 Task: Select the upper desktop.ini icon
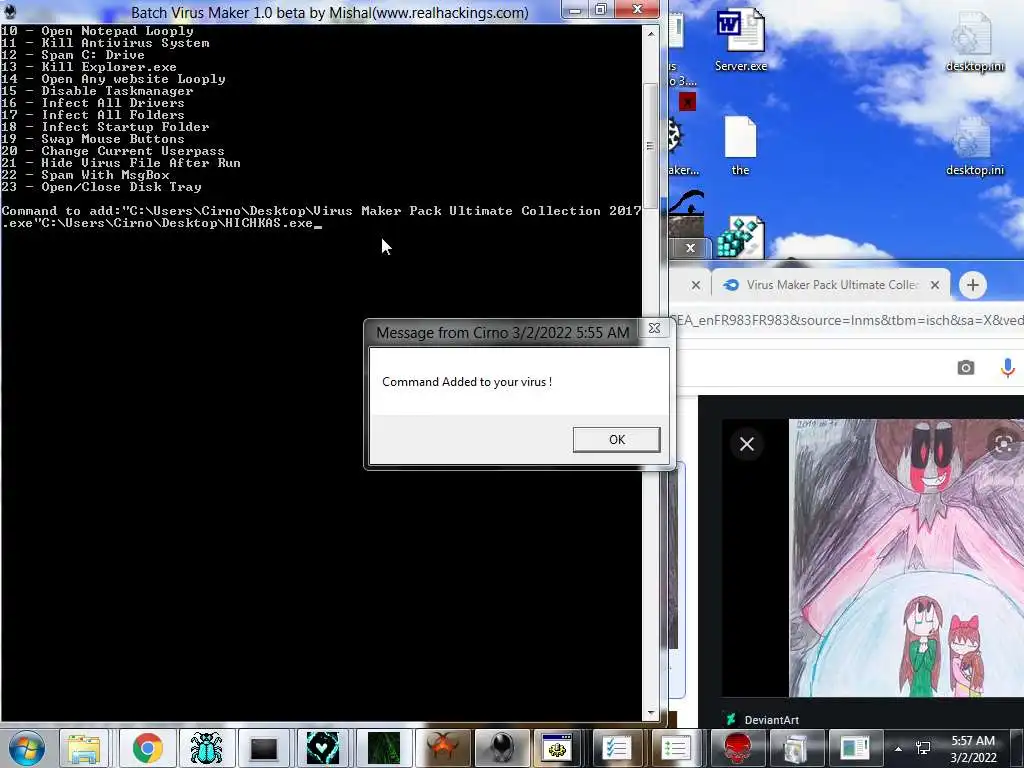coord(974,41)
